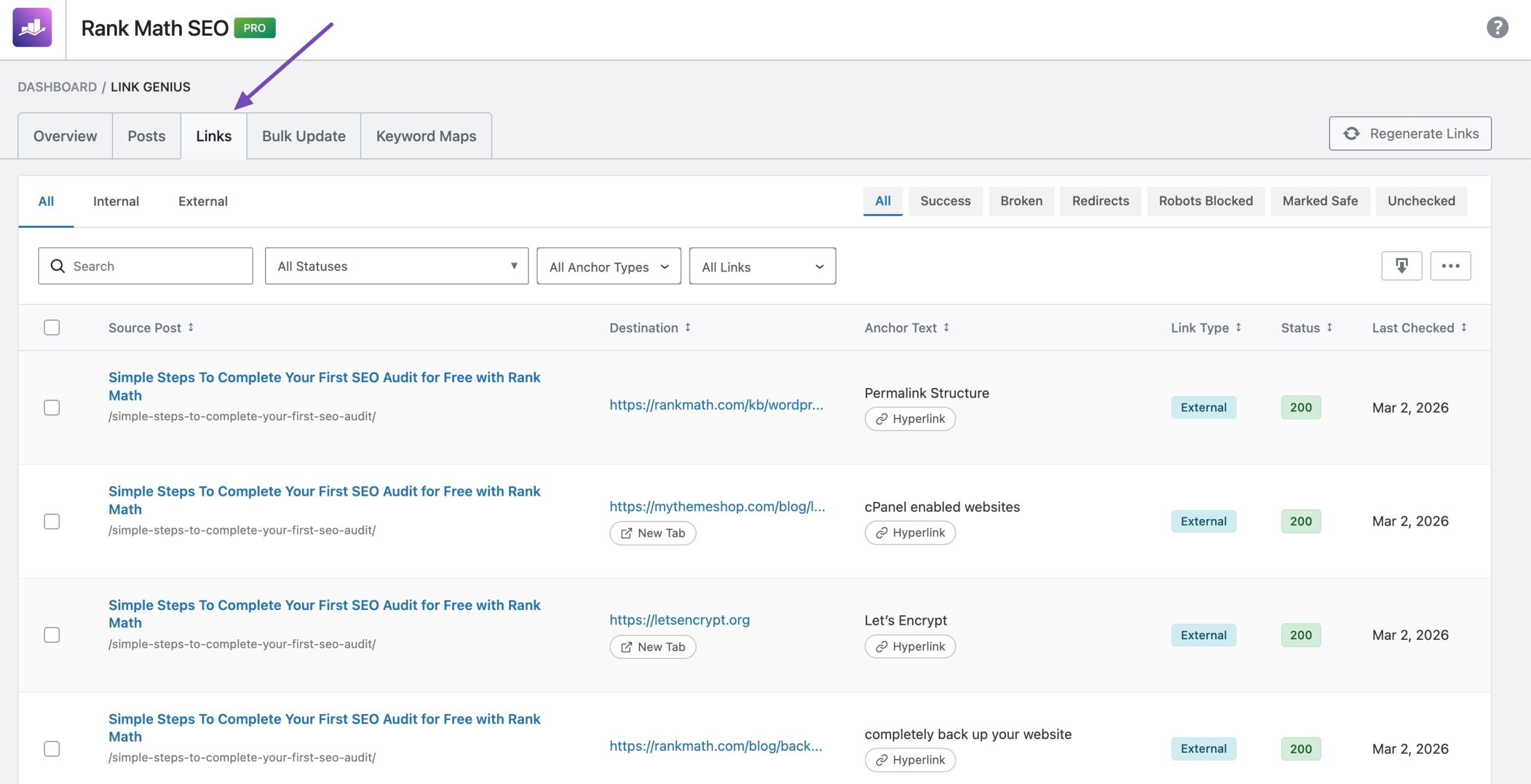Open the help question mark icon
The width and height of the screenshot is (1531, 784).
pyautogui.click(x=1497, y=27)
